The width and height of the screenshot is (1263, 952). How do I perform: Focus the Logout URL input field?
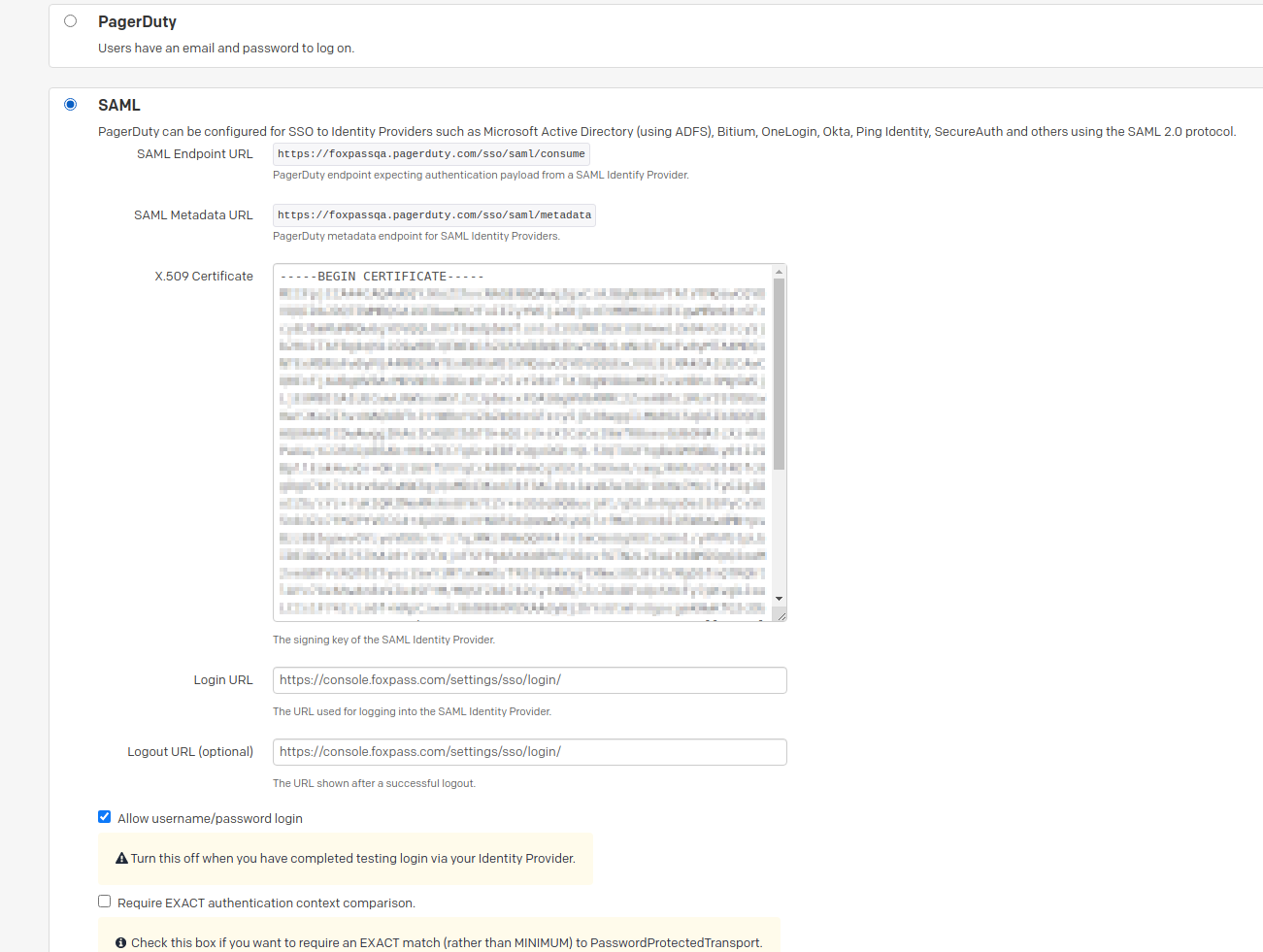point(529,752)
